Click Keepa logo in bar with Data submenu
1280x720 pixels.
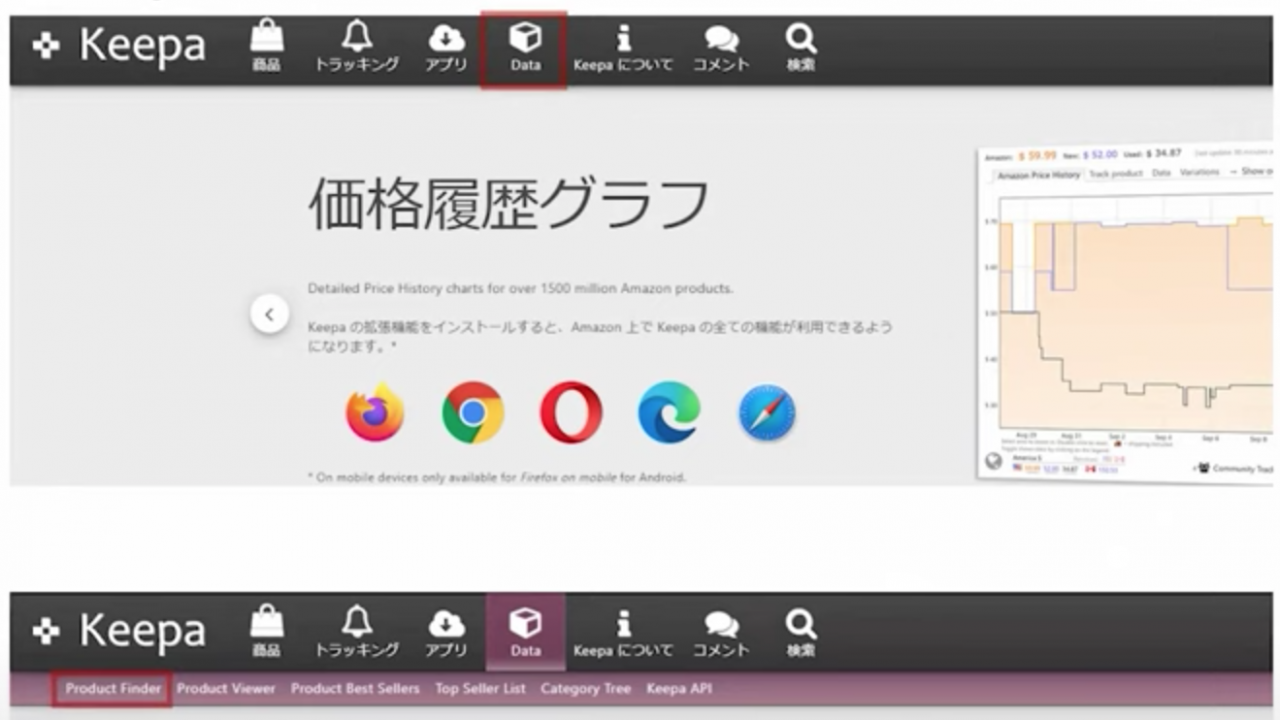(119, 631)
